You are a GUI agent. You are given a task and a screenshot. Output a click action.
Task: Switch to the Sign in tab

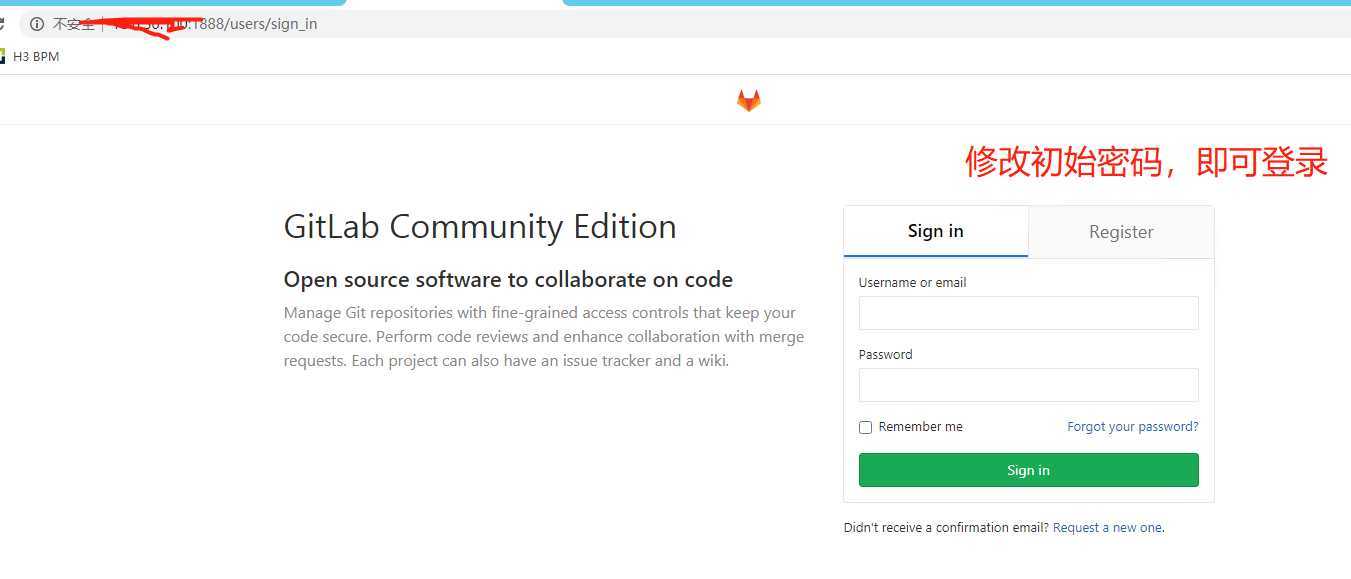(x=936, y=231)
